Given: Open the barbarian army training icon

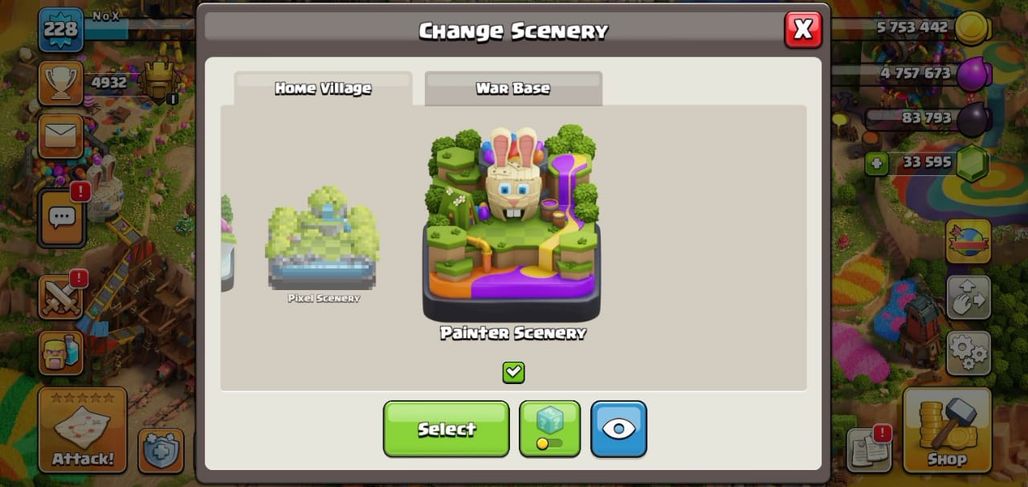Looking at the screenshot, I should [60, 353].
